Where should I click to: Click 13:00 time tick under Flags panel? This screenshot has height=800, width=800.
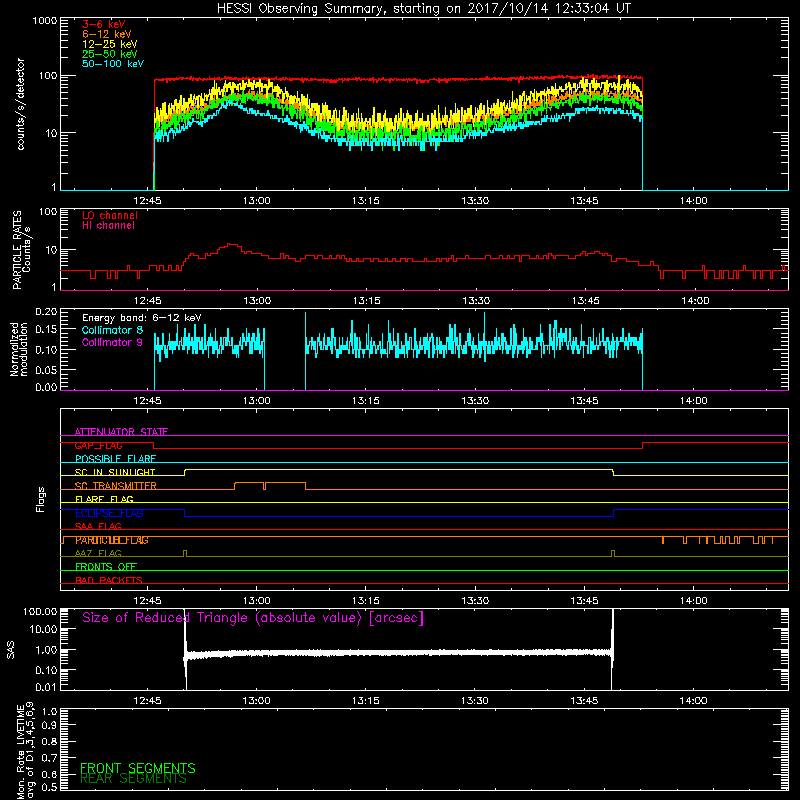point(257,601)
